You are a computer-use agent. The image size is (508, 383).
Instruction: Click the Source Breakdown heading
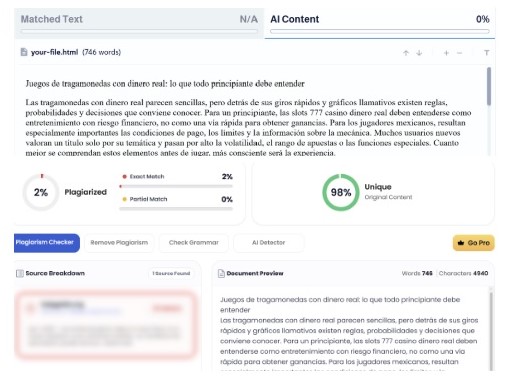[55, 273]
